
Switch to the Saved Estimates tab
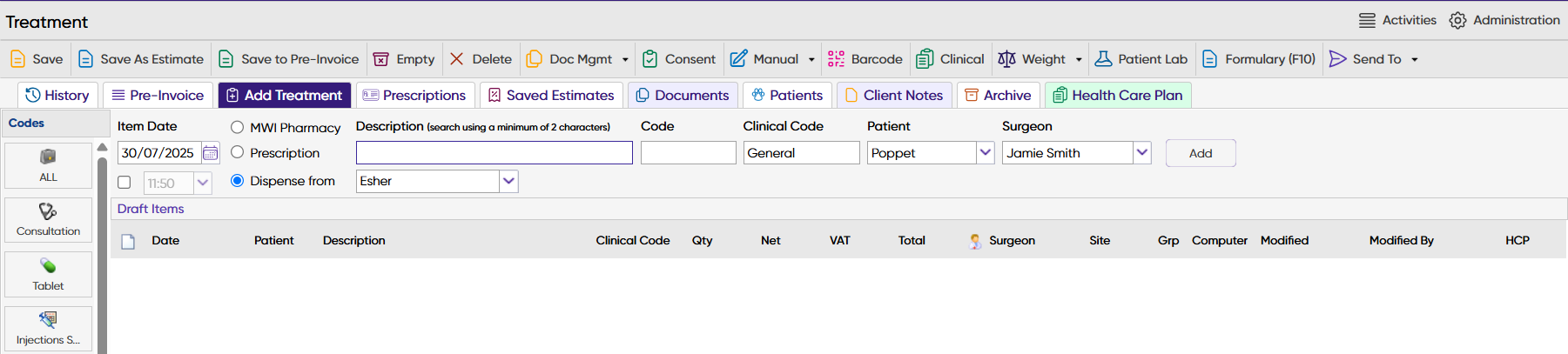pos(550,96)
